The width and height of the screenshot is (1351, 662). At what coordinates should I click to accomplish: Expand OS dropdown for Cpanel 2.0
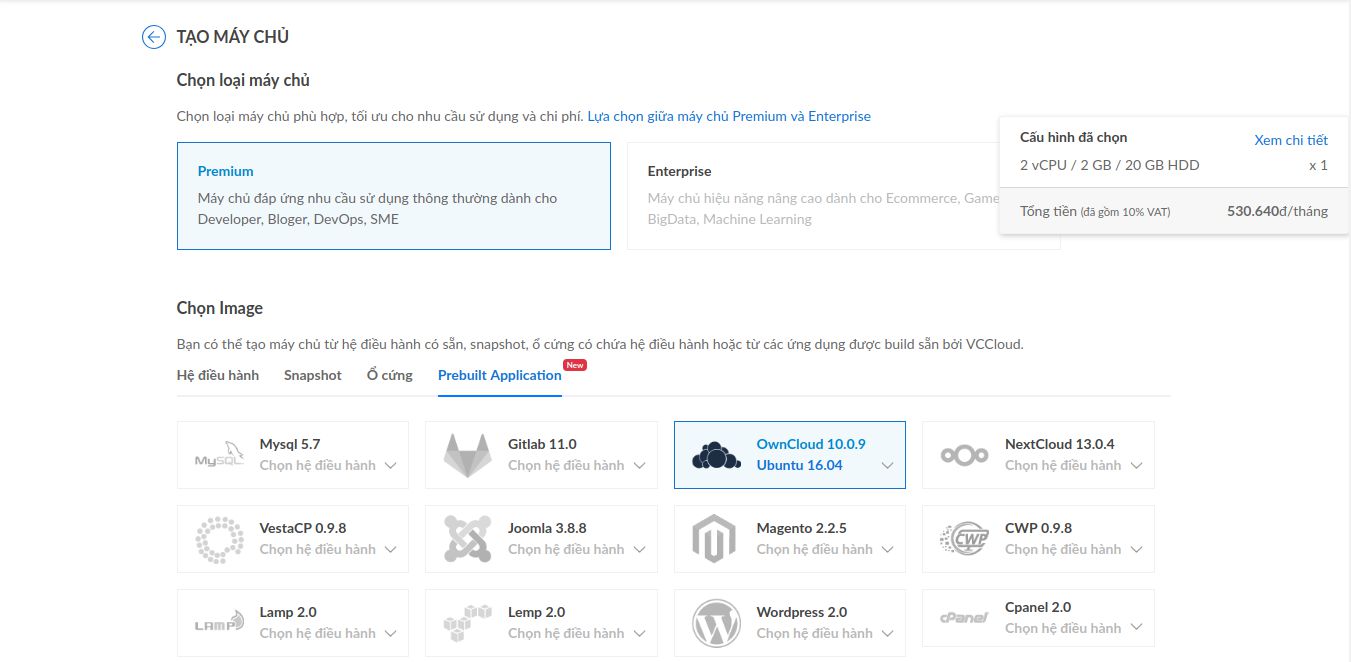[x=1136, y=628]
